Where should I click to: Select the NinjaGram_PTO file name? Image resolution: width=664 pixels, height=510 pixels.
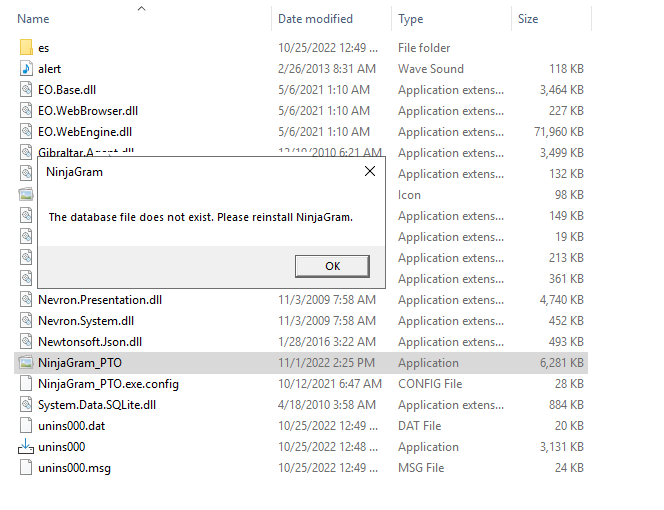tap(80, 363)
